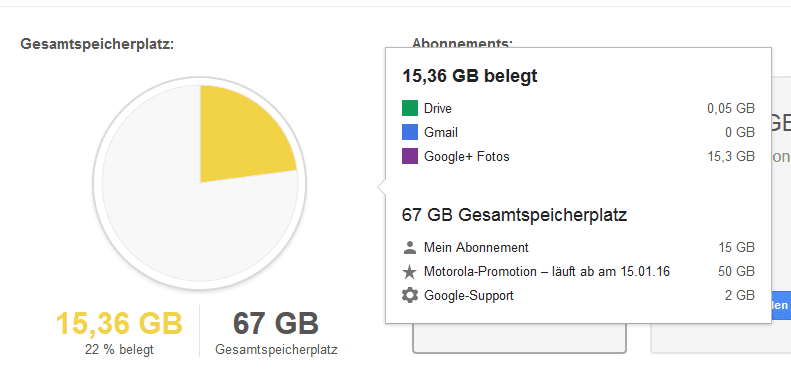791x389 pixels.
Task: Select the Google+ Fotos row label
Action: pyautogui.click(x=467, y=156)
